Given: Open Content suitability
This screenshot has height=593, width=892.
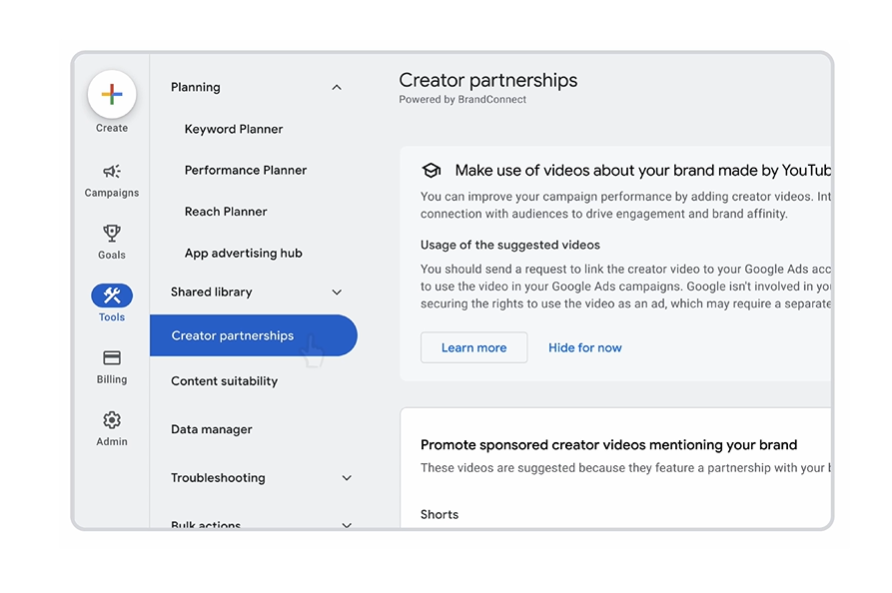Looking at the screenshot, I should click(x=224, y=381).
